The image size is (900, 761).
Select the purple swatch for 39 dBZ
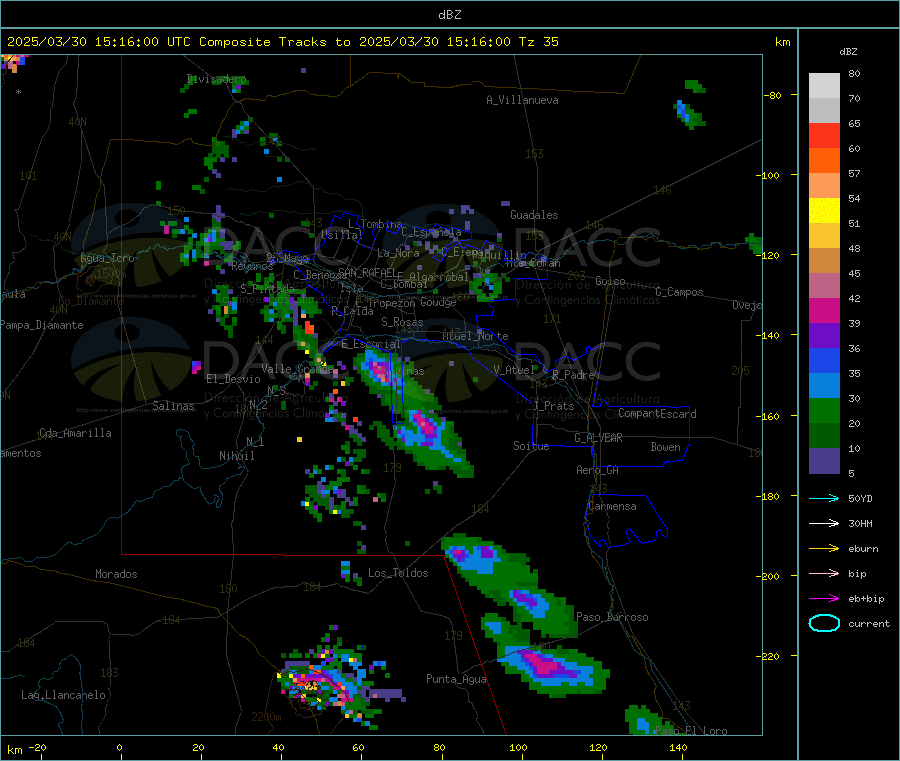pos(824,336)
